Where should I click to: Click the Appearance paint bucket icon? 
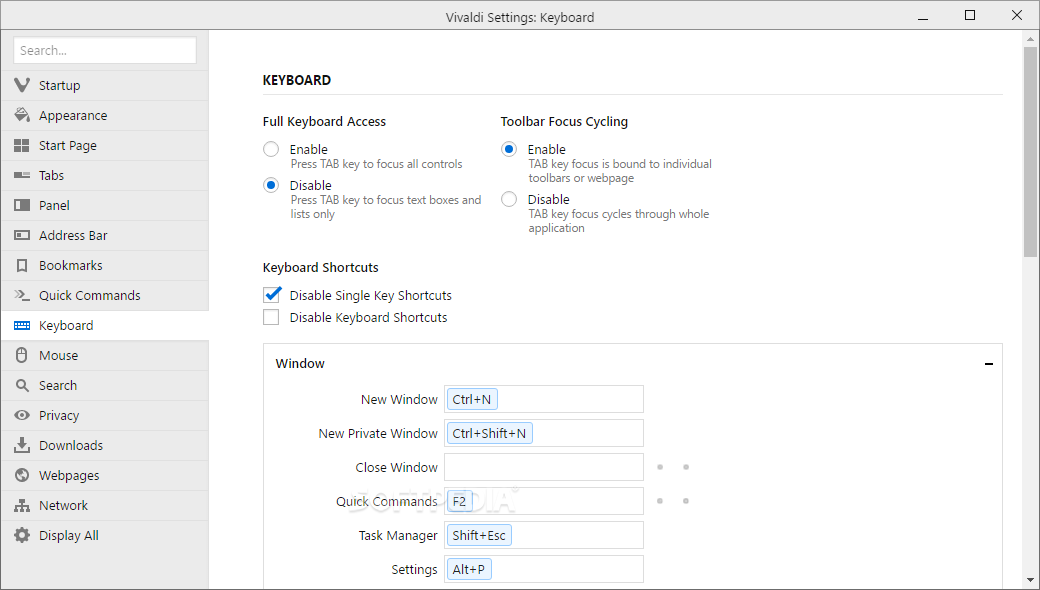pyautogui.click(x=22, y=115)
